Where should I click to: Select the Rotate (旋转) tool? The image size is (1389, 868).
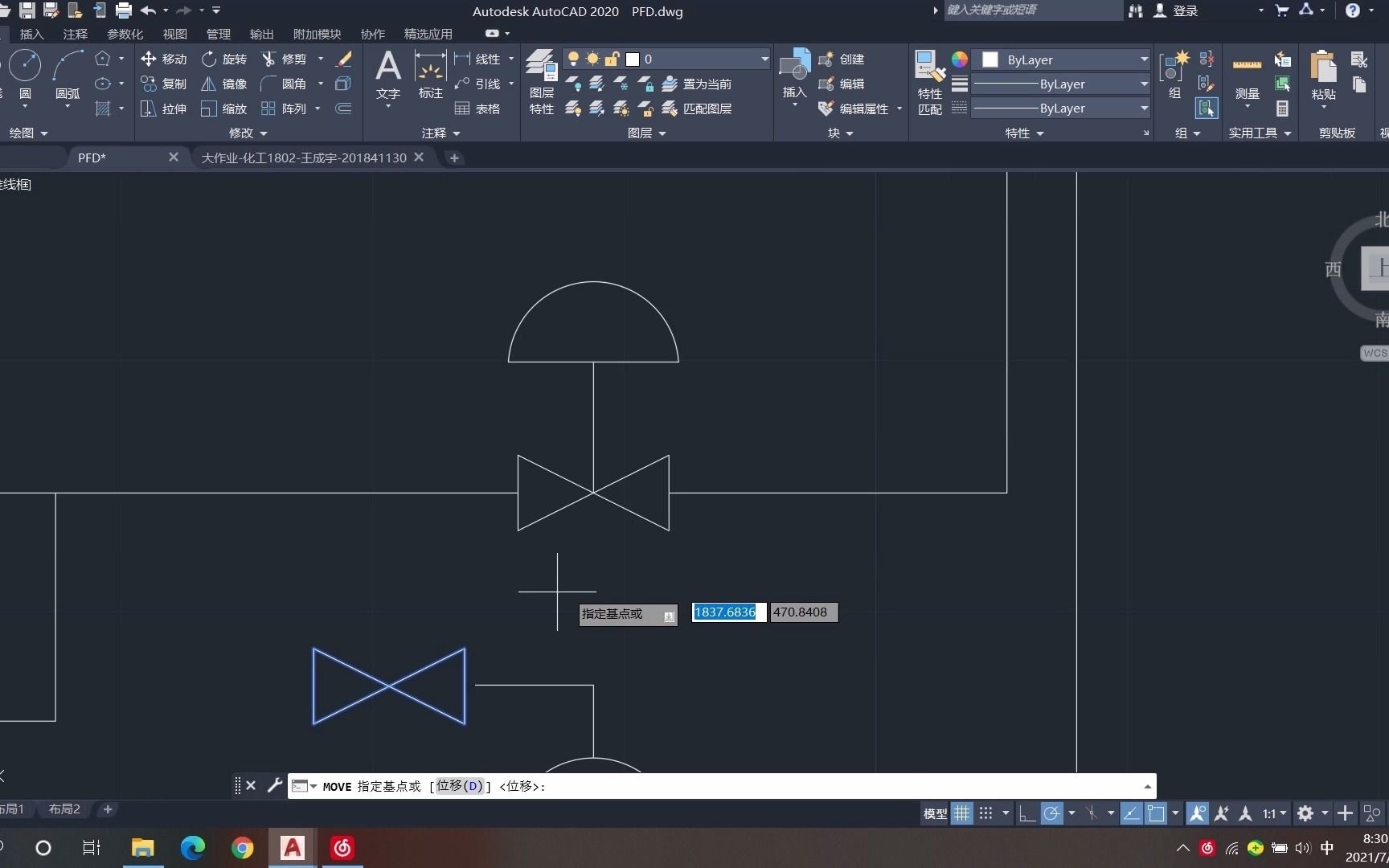(x=224, y=59)
